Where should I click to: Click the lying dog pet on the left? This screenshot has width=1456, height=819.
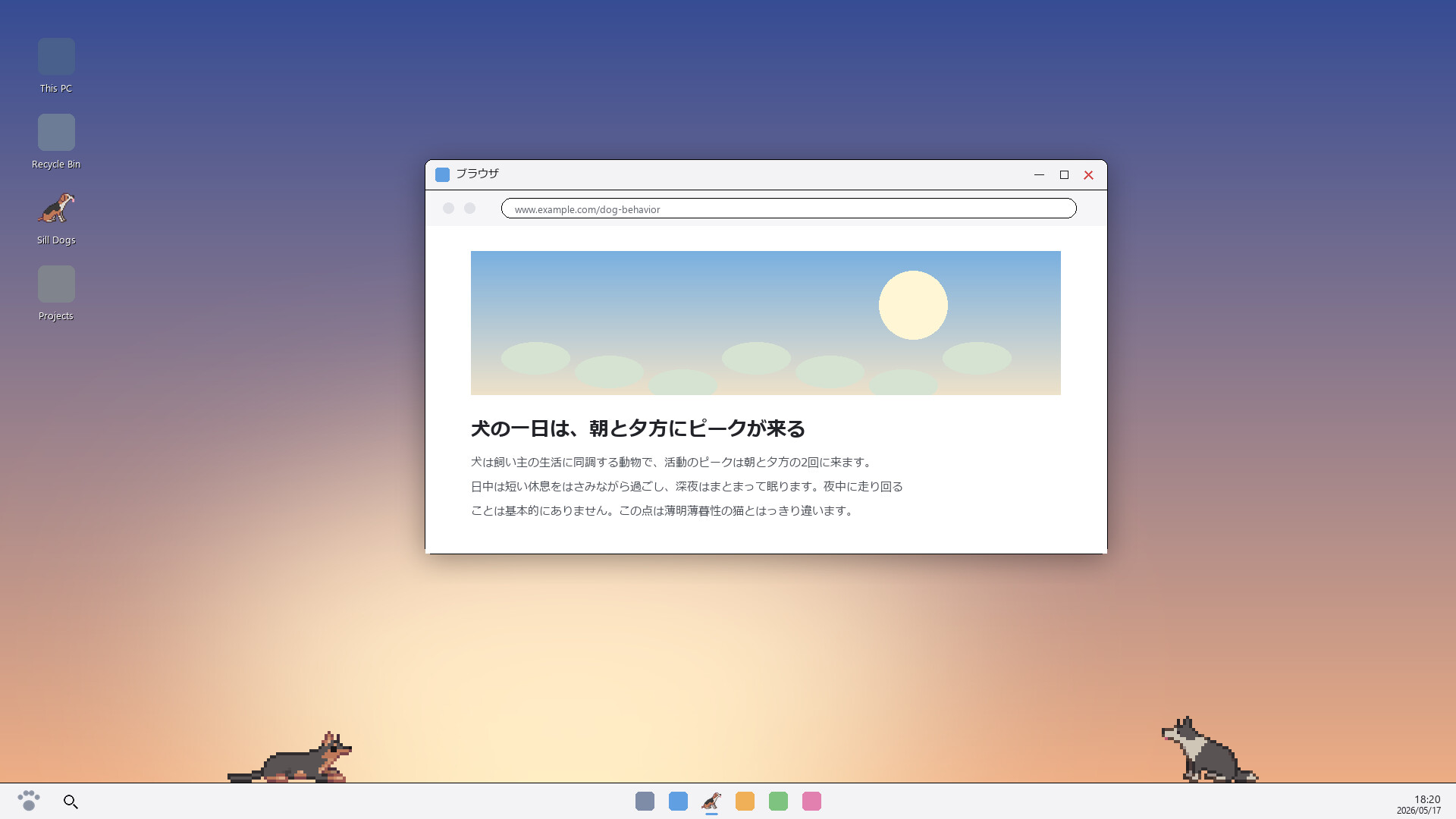click(290, 757)
